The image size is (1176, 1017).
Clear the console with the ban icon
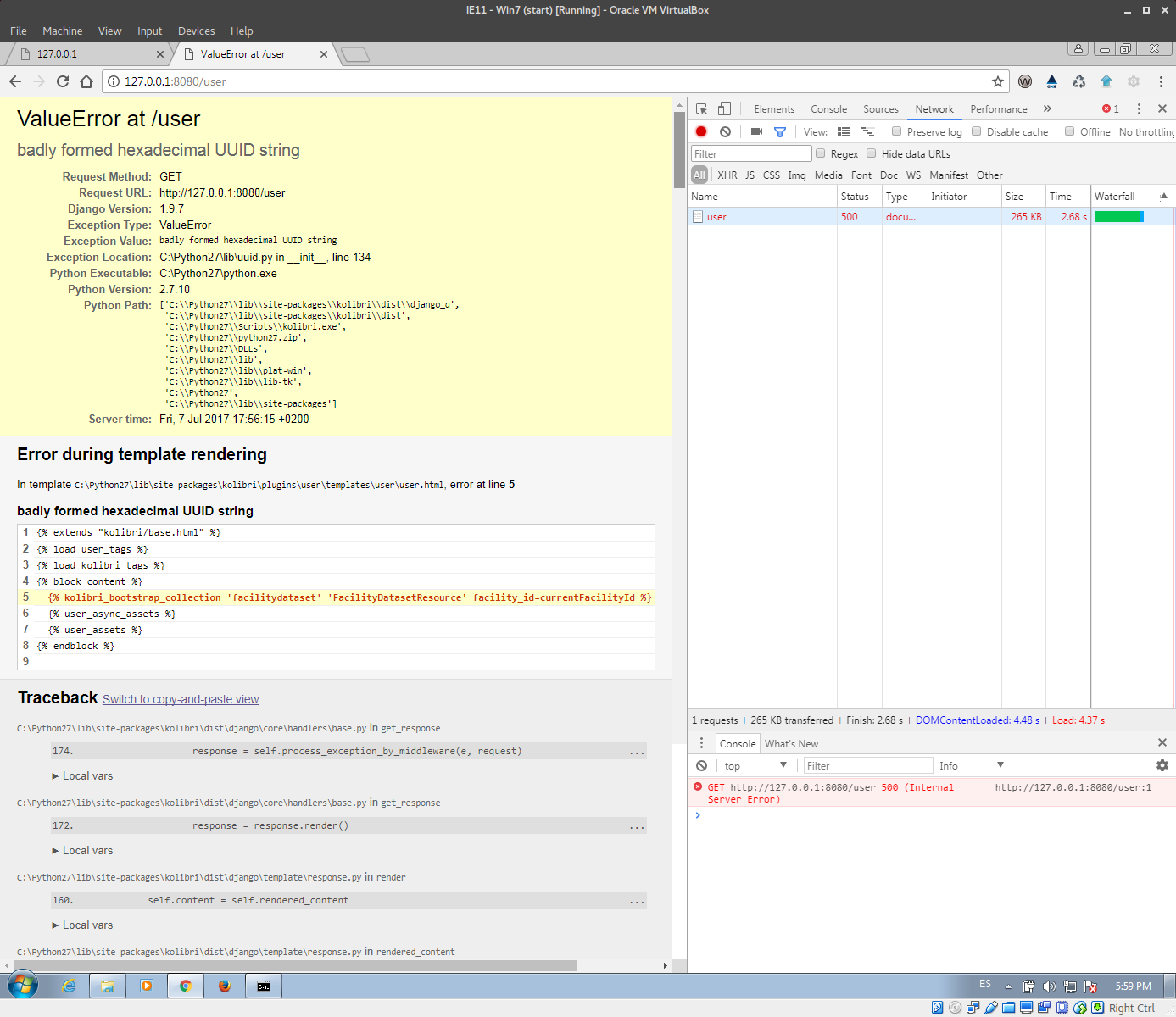701,765
